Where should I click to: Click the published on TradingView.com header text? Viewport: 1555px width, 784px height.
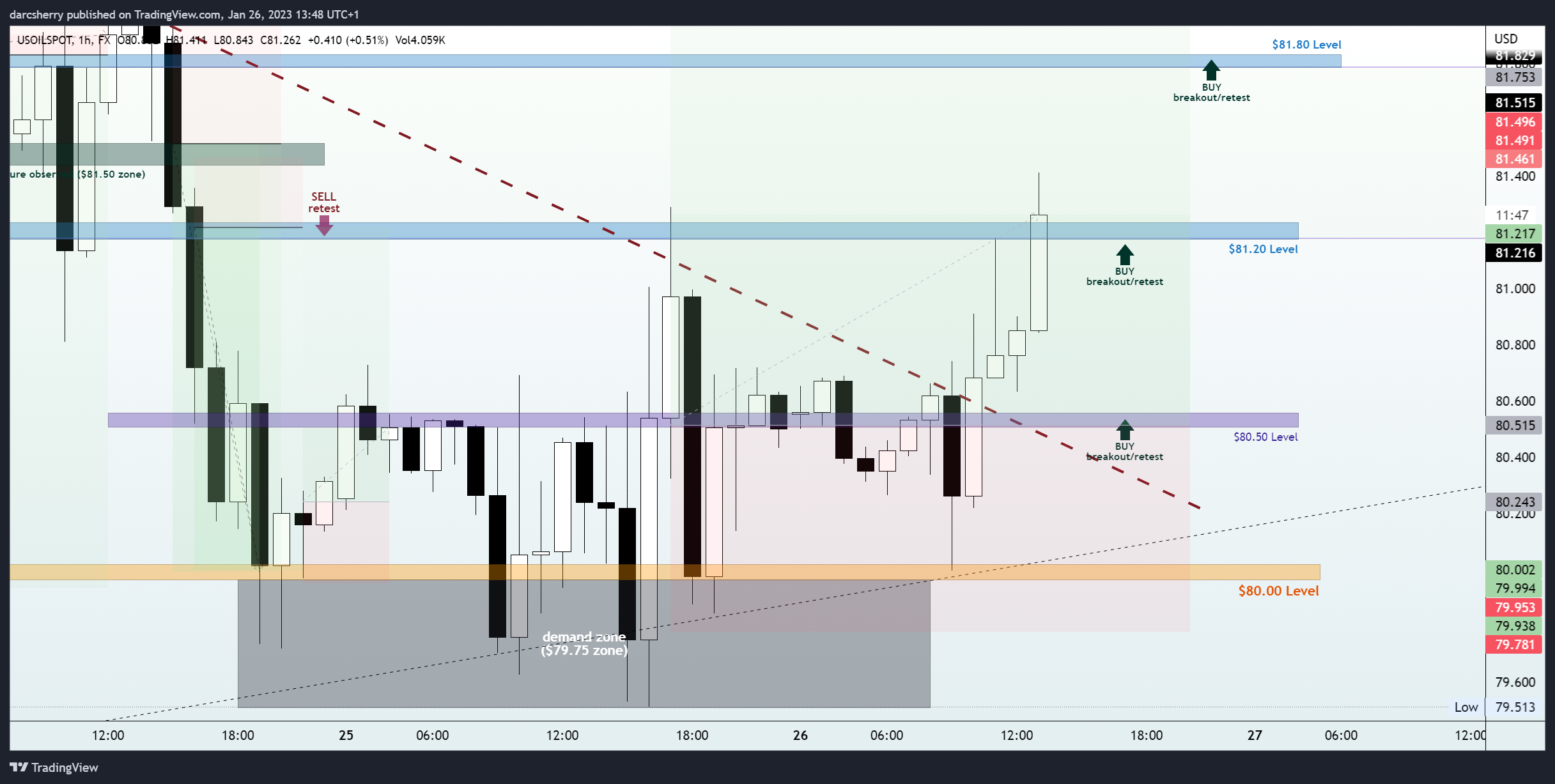click(x=184, y=14)
